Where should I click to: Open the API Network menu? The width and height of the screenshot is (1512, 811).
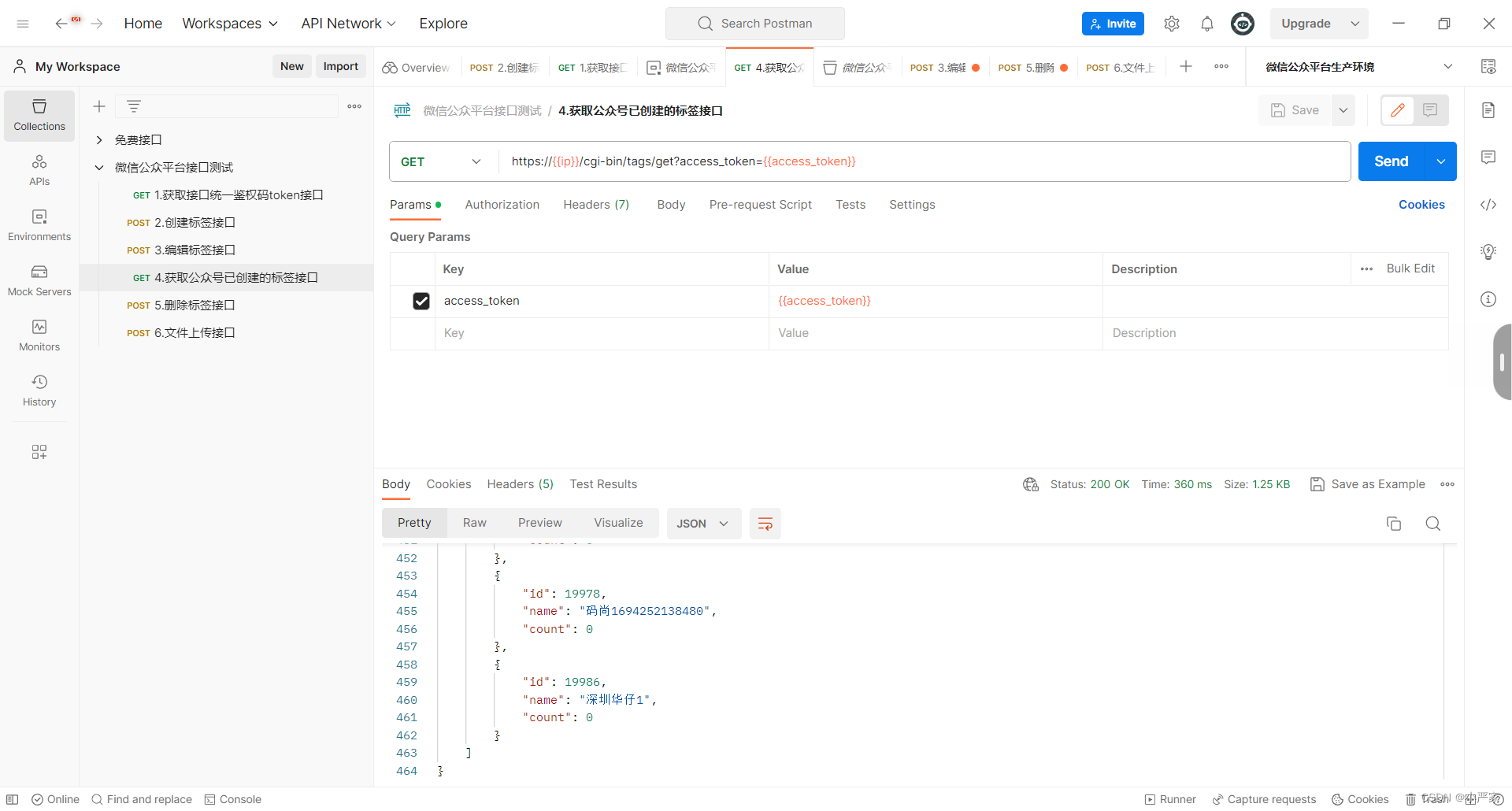pyautogui.click(x=349, y=24)
